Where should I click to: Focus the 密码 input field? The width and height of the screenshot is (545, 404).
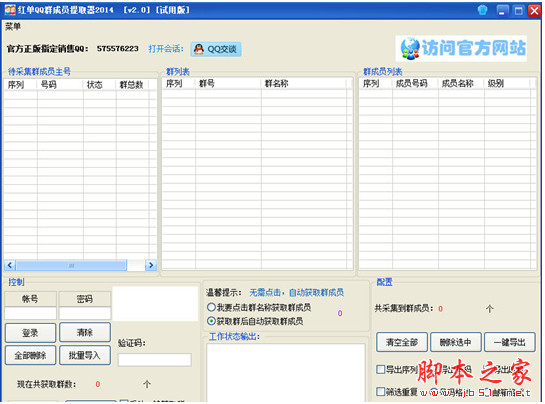85,313
